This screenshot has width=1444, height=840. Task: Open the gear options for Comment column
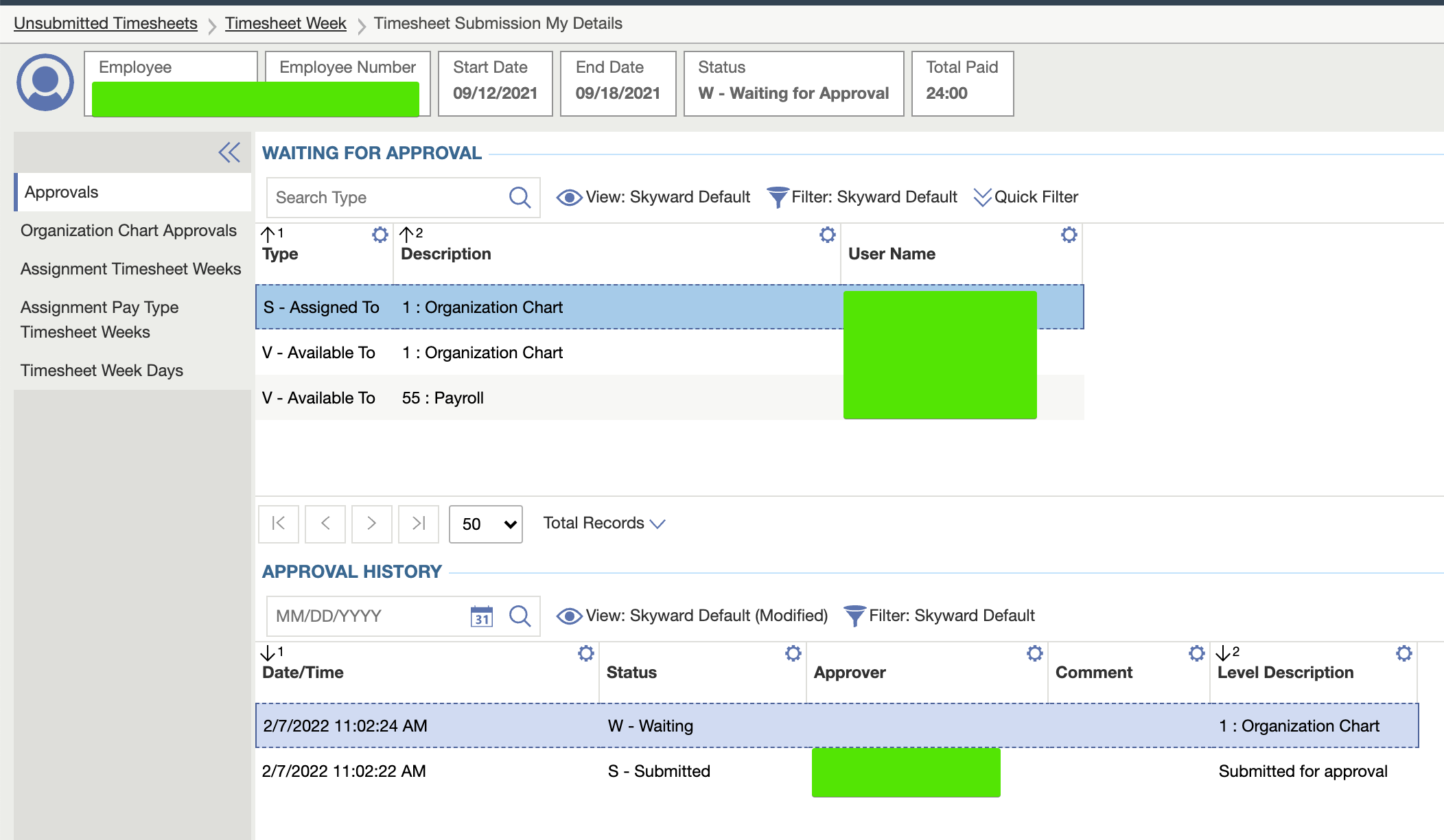pyautogui.click(x=1196, y=653)
